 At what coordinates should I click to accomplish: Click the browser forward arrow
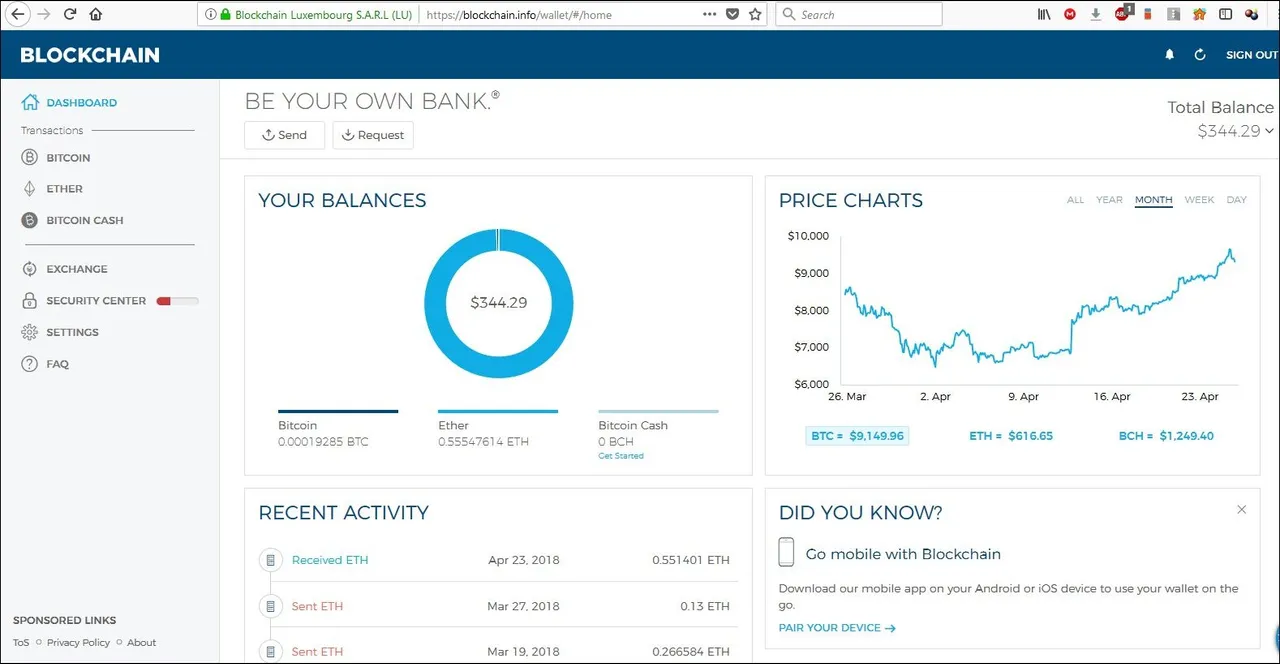43,15
